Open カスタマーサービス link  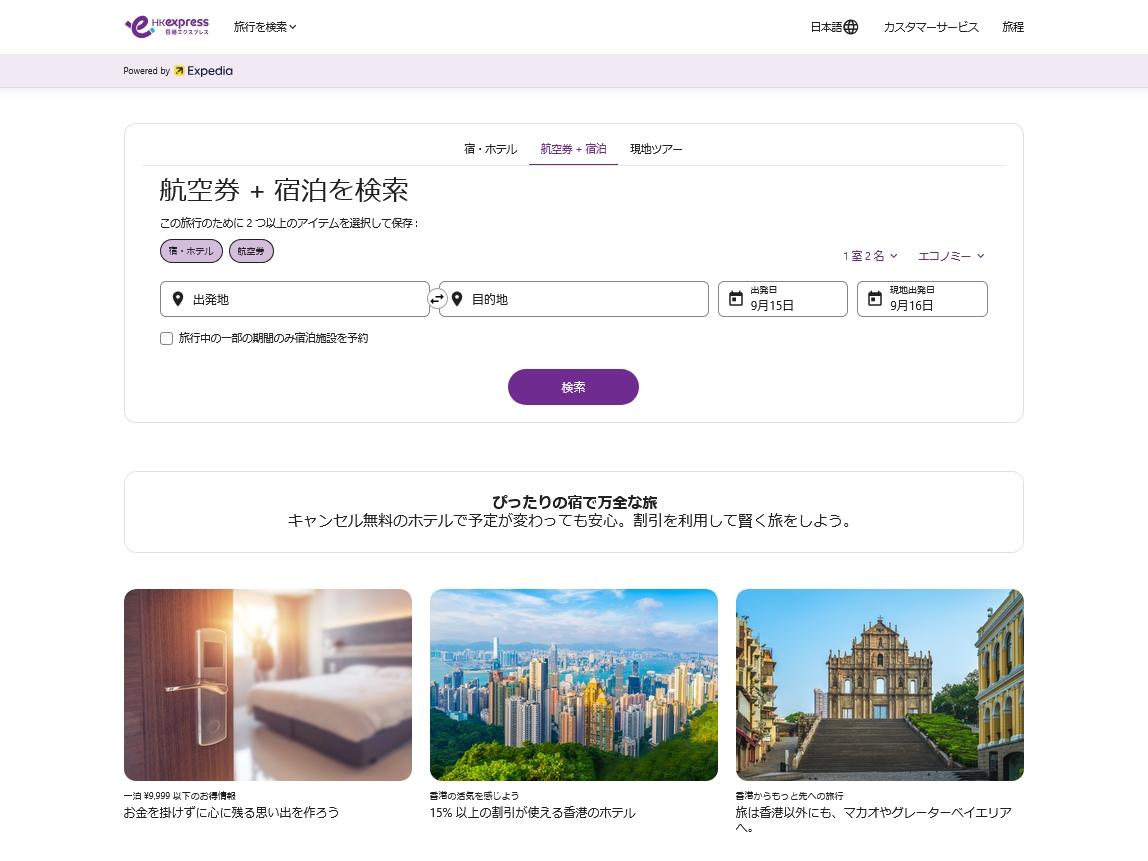[931, 27]
